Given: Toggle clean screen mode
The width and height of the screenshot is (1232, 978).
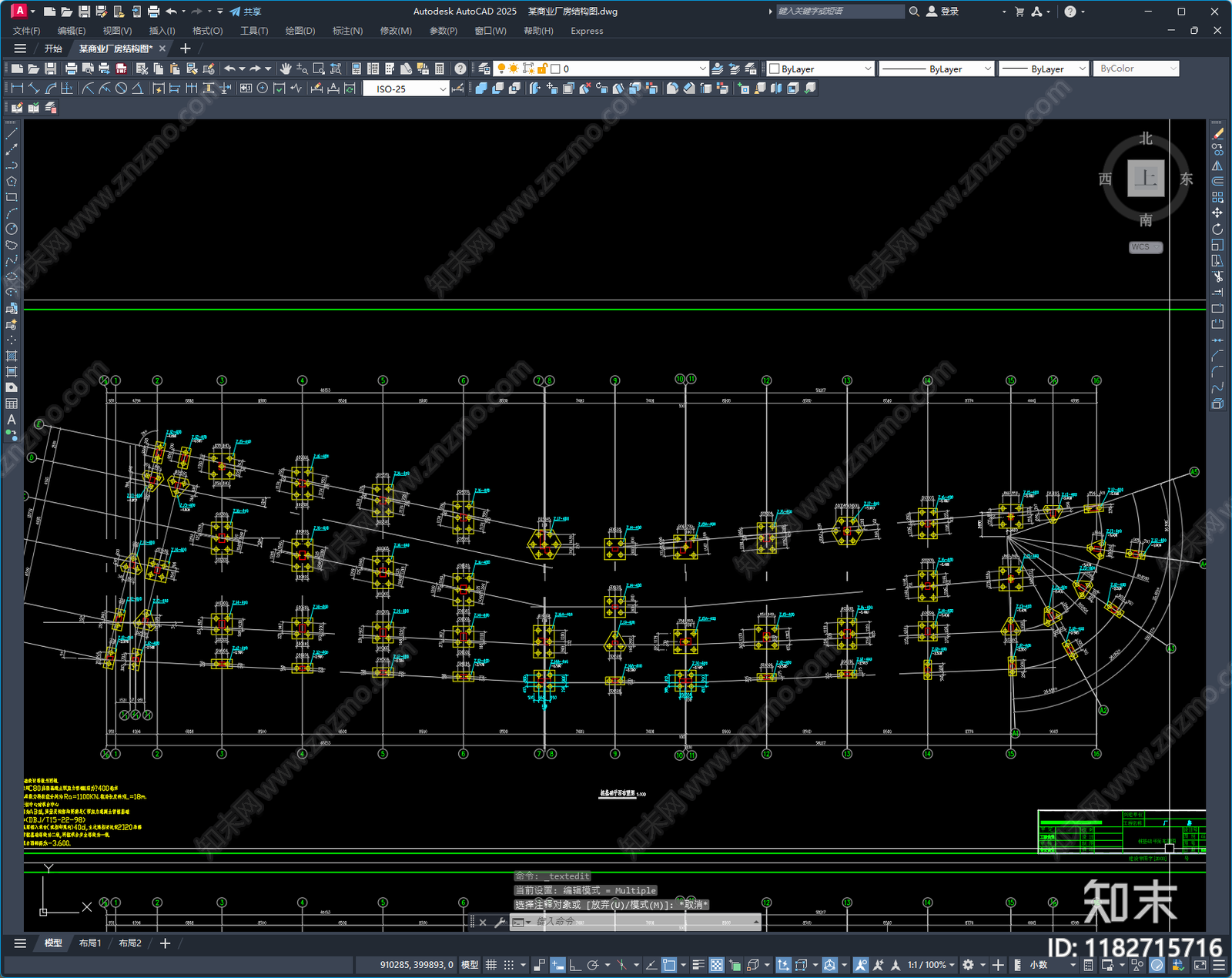Looking at the screenshot, I should click(1200, 965).
